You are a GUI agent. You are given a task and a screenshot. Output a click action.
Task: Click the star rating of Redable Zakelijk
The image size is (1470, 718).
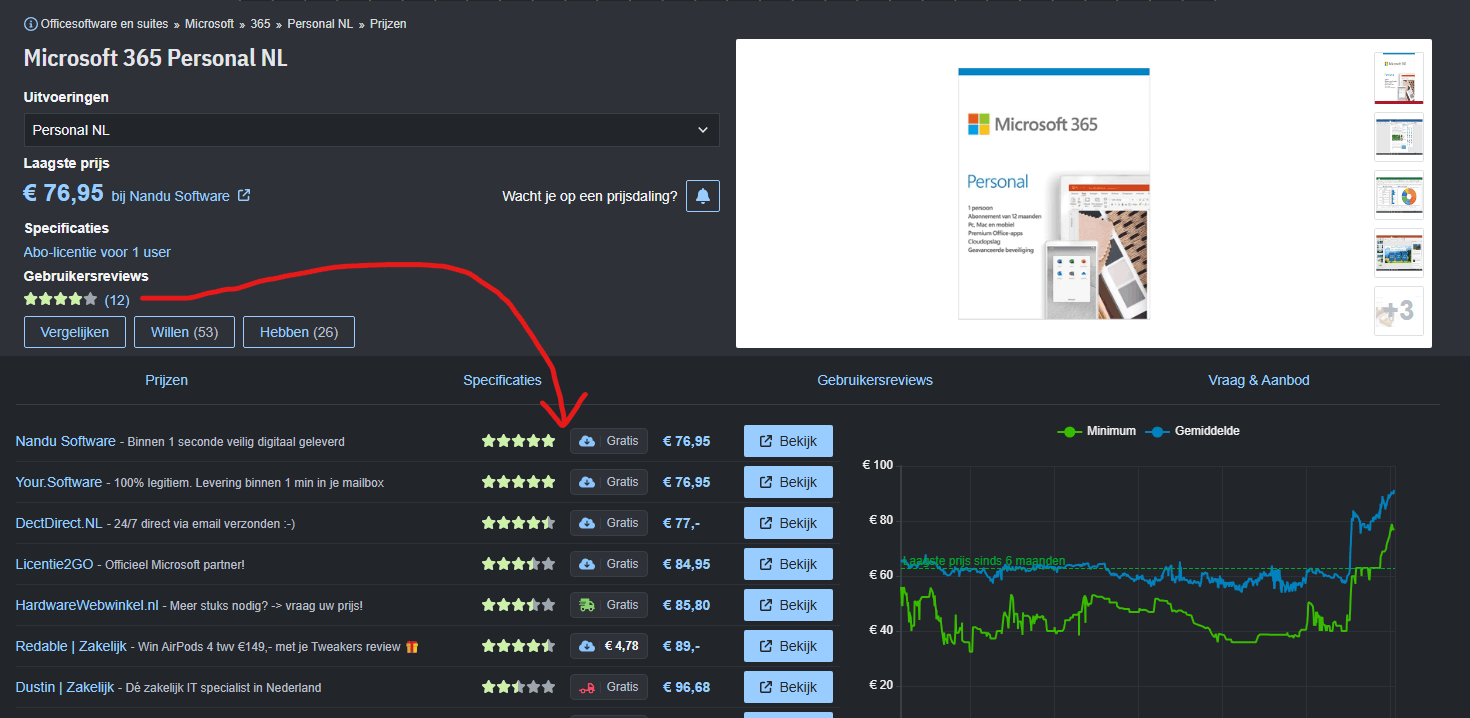pyautogui.click(x=518, y=646)
